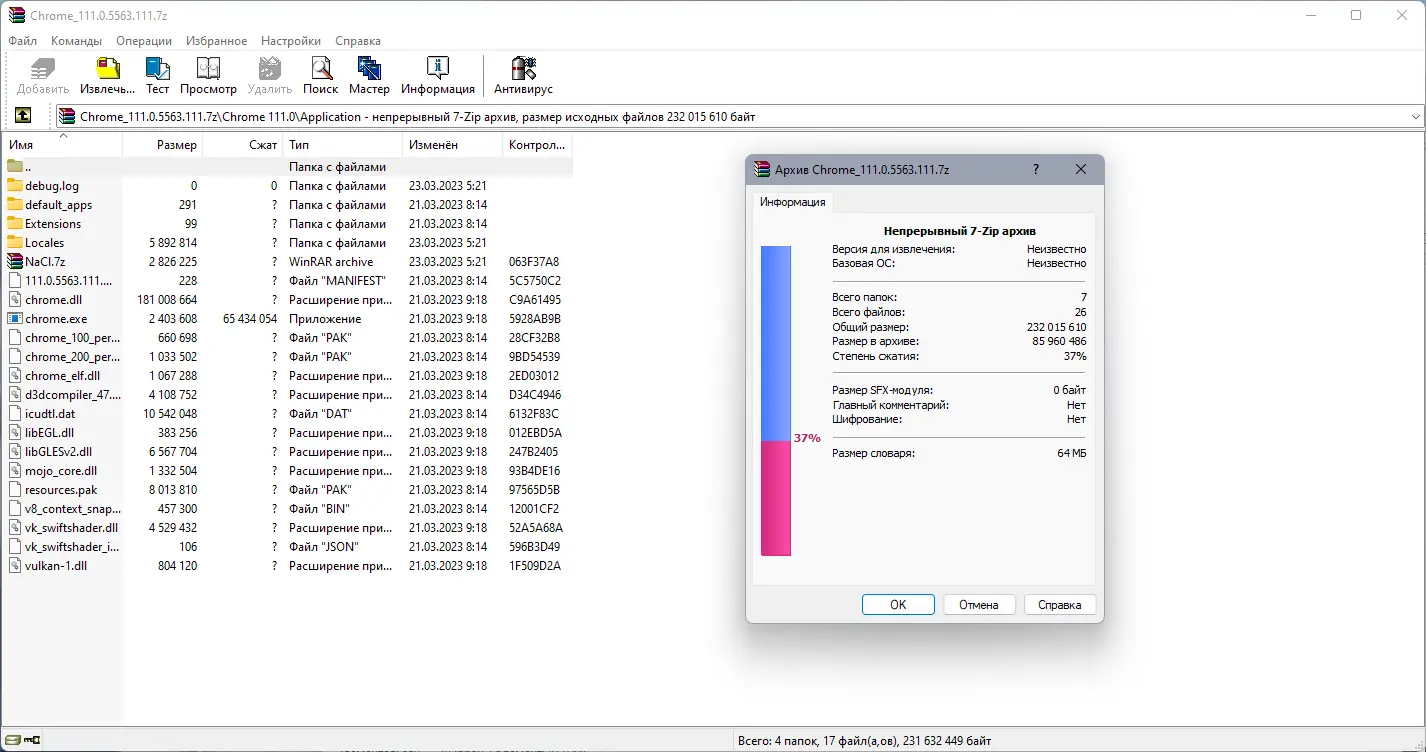This screenshot has height=752, width=1426.
Task: Sort by the Сжат column header
Action: click(x=243, y=145)
